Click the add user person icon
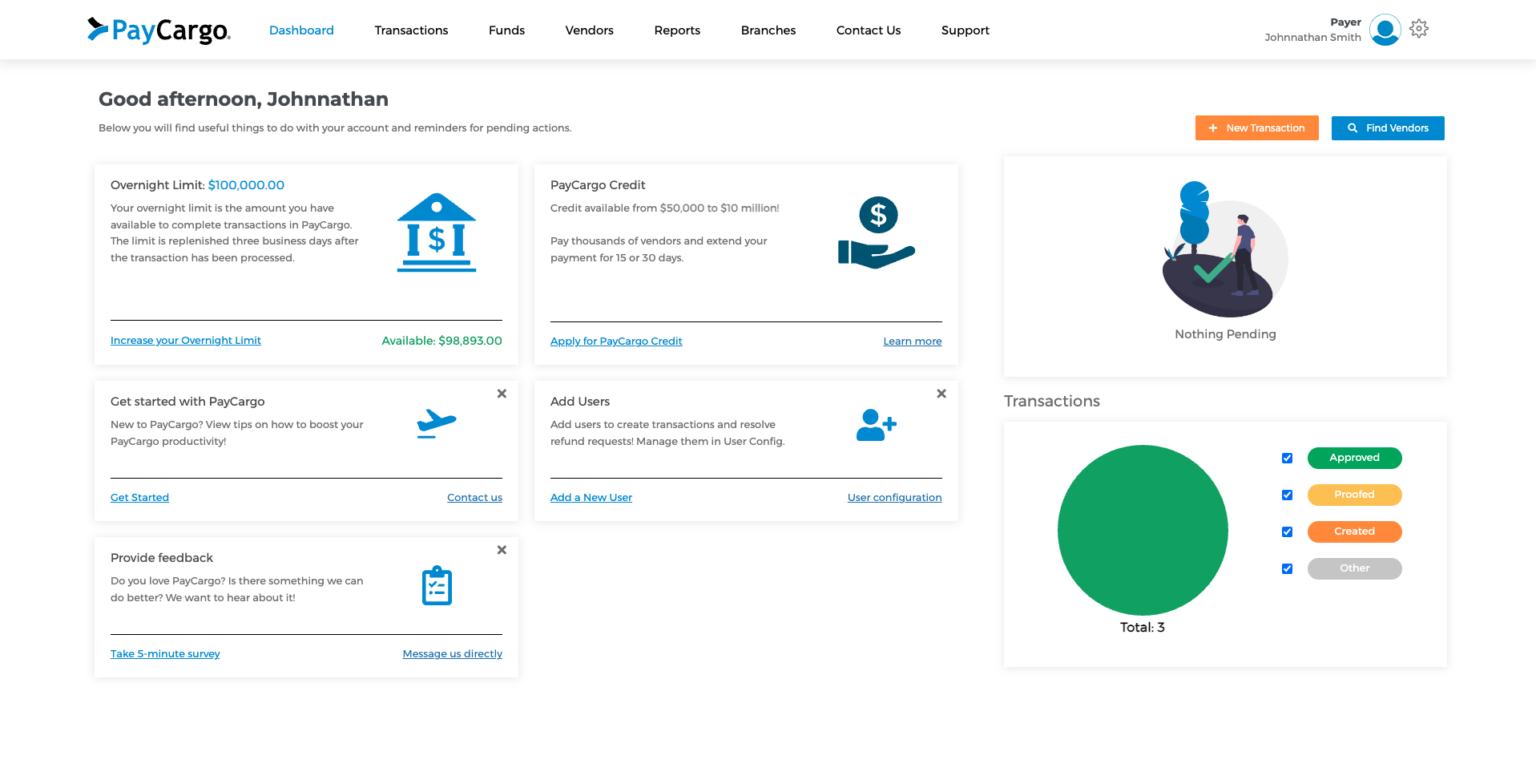Image resolution: width=1536 pixels, height=768 pixels. coord(876,424)
